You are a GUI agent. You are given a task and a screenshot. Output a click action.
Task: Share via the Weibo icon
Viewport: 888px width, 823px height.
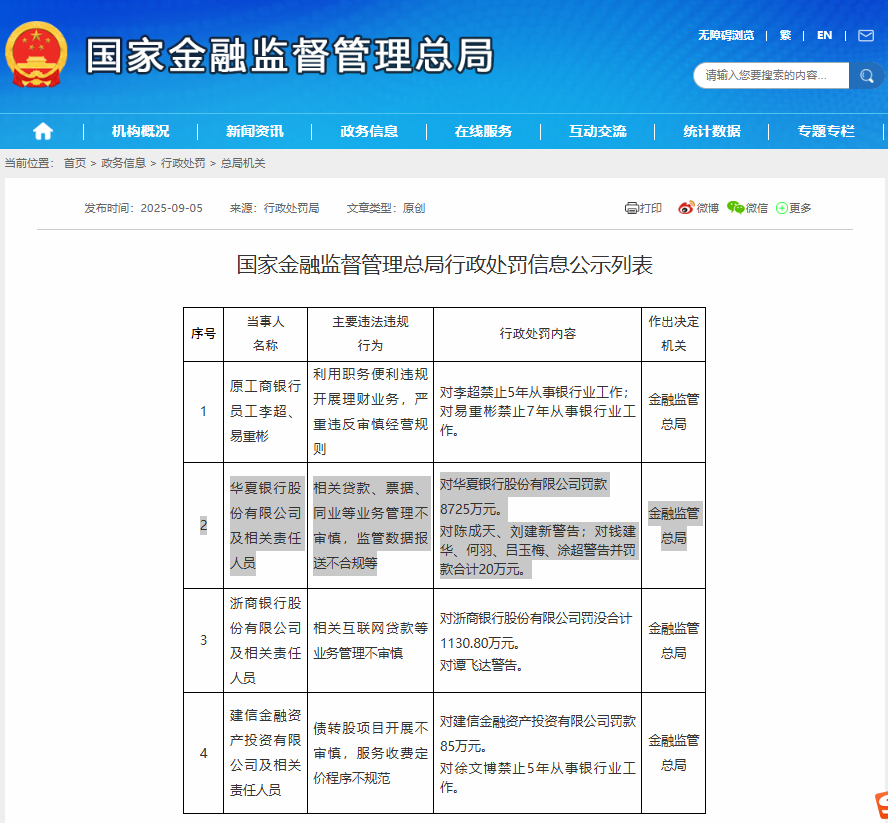point(686,208)
